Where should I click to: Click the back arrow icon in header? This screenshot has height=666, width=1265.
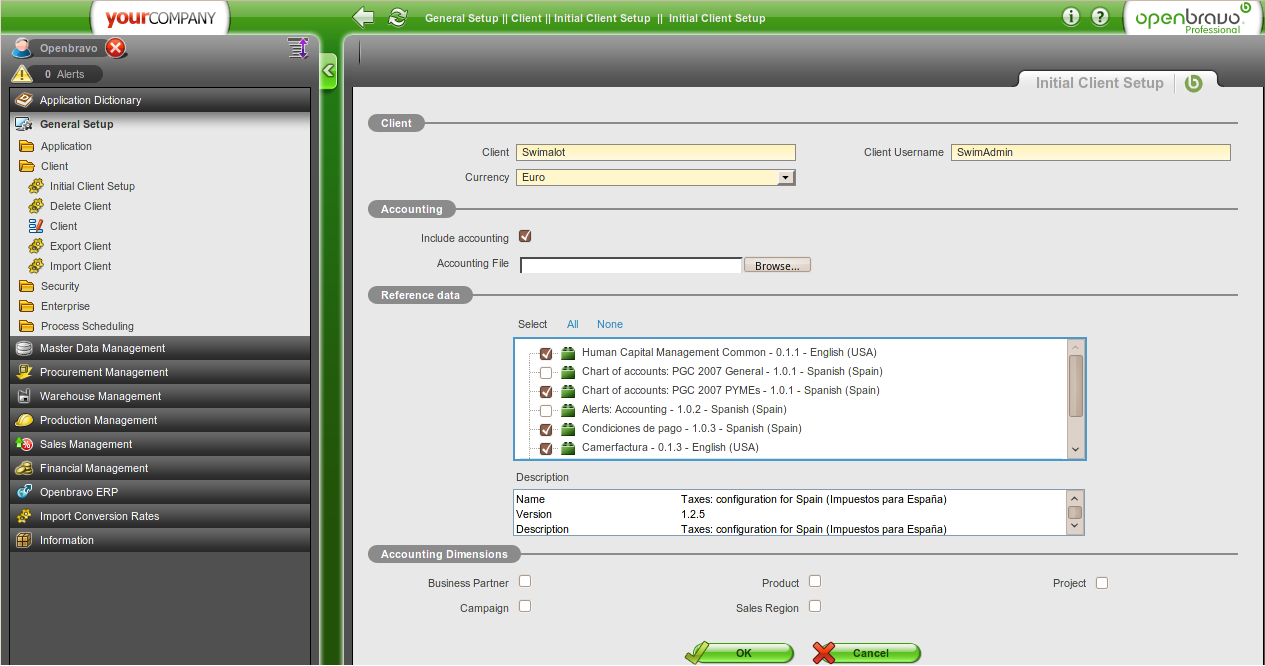click(x=364, y=17)
